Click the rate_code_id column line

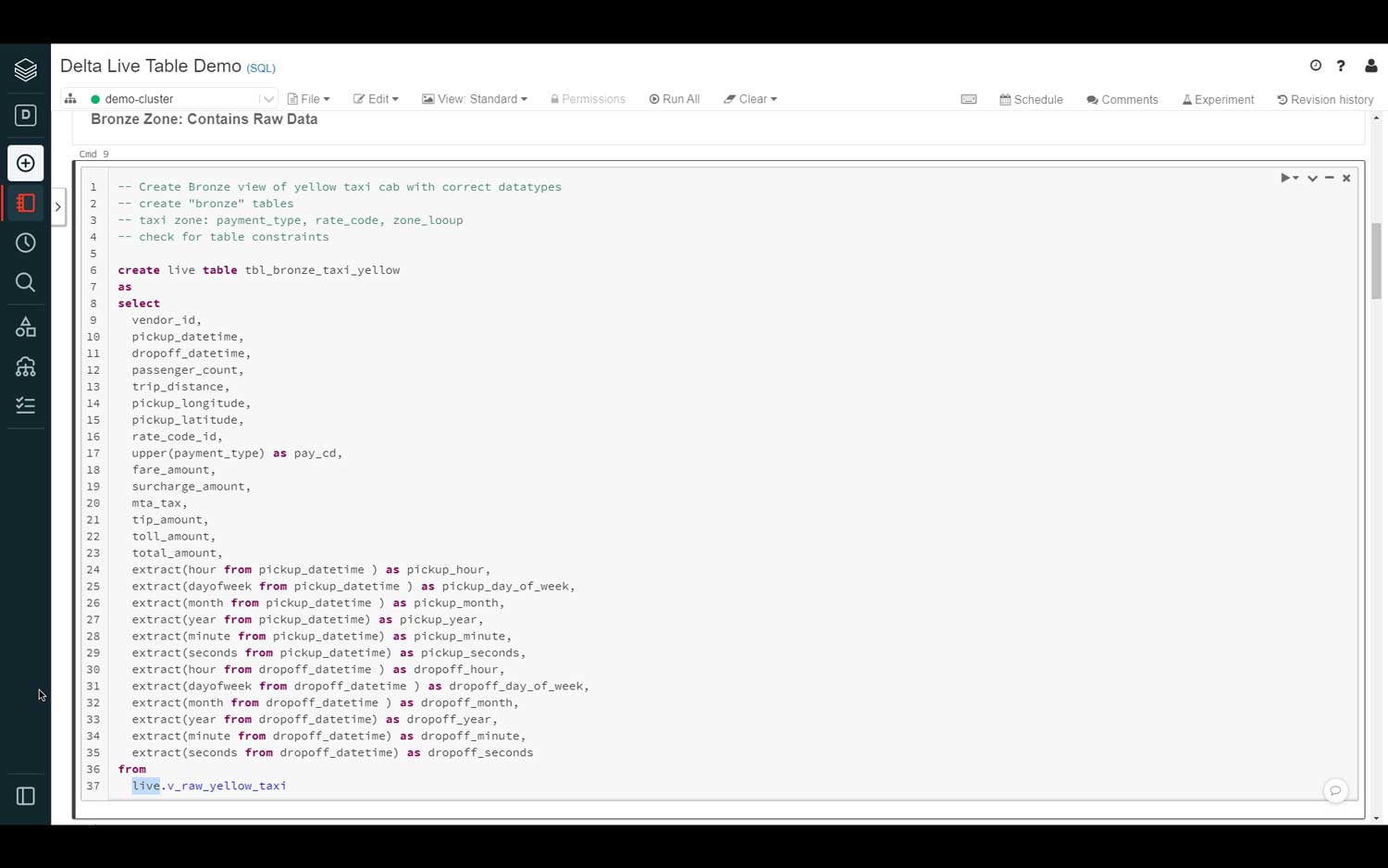177,437
